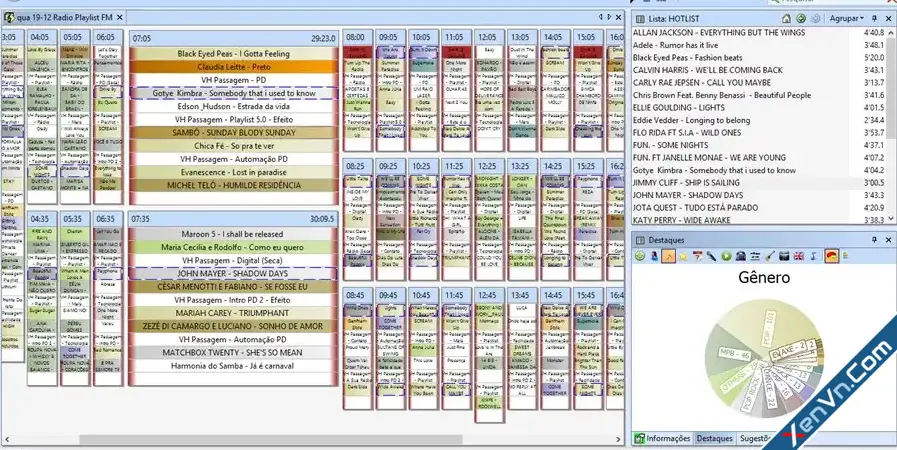The height and width of the screenshot is (450, 897).
Task: Click the calendar icon in Destaques toolbar
Action: [x=697, y=256]
